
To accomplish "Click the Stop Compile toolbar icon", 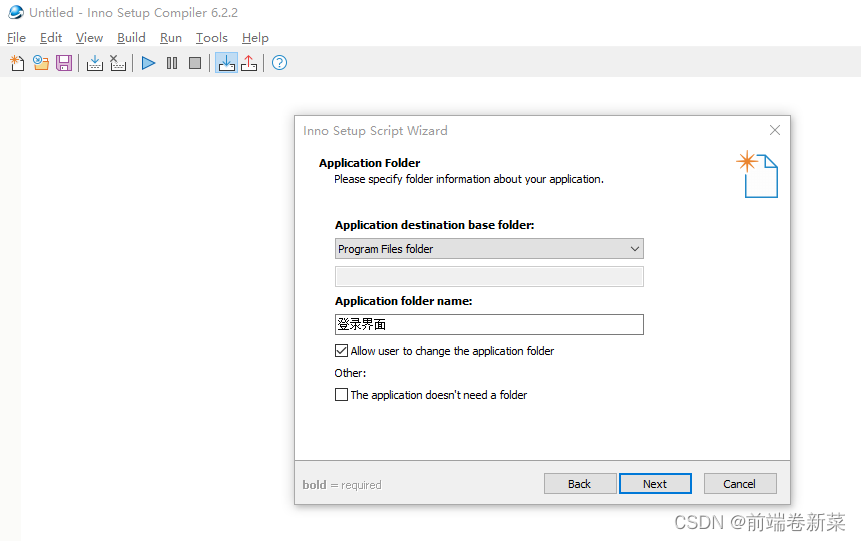I will tap(118, 63).
